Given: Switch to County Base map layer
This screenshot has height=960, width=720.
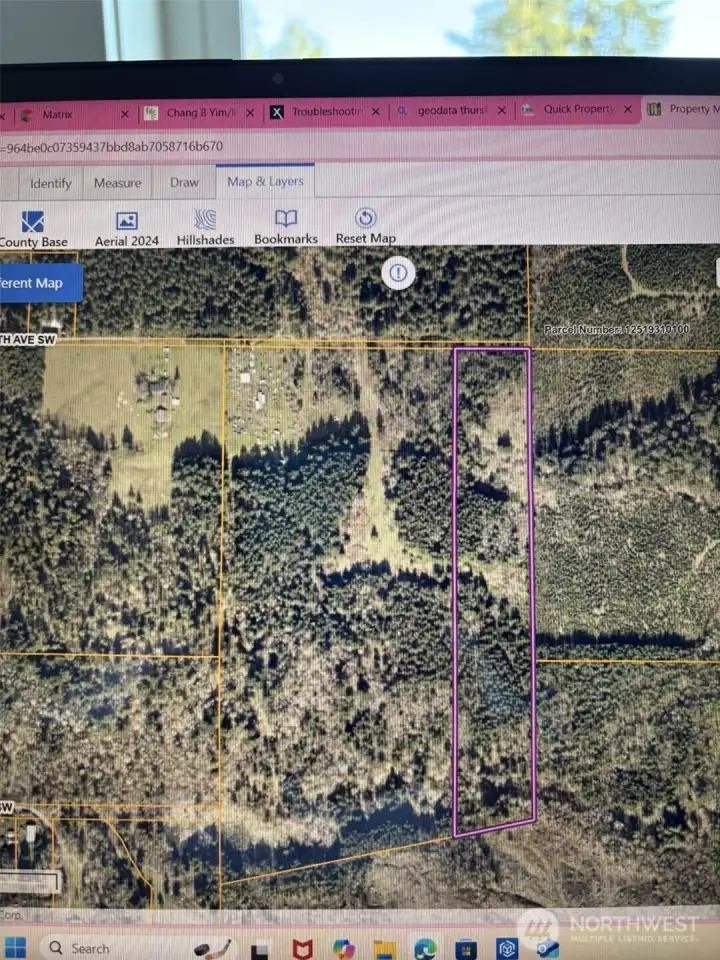Looking at the screenshot, I should pyautogui.click(x=32, y=227).
